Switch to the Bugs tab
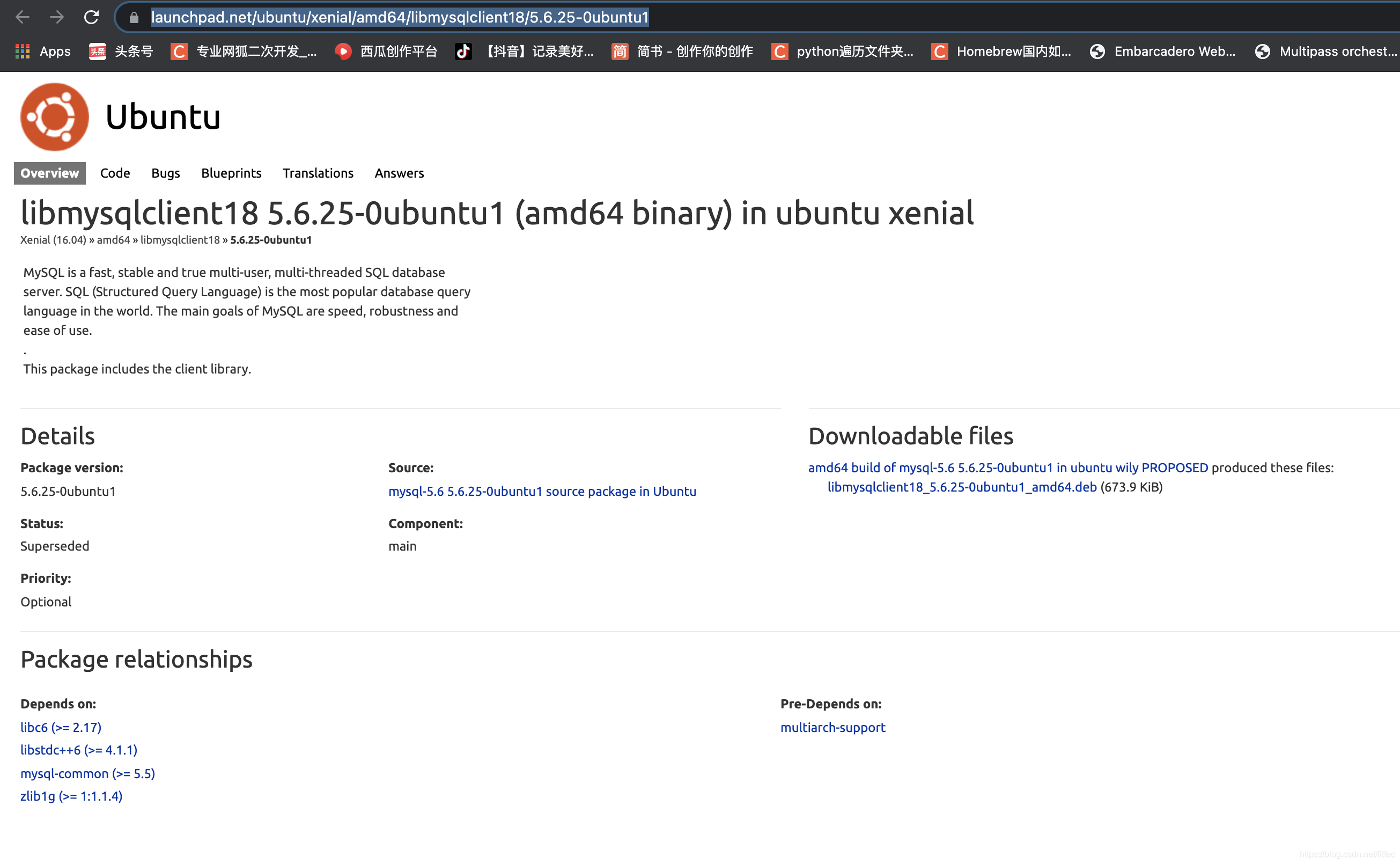Viewport: 1400px width, 864px height. (x=166, y=173)
